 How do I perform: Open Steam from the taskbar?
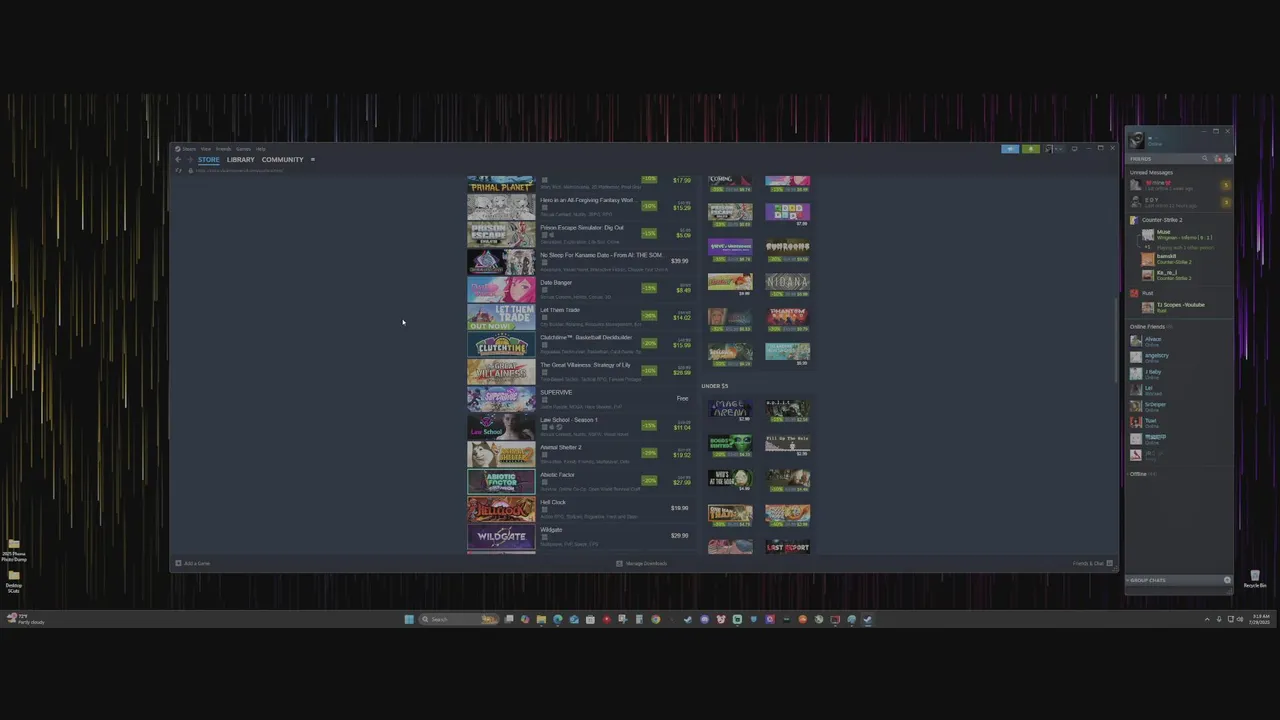tap(868, 619)
